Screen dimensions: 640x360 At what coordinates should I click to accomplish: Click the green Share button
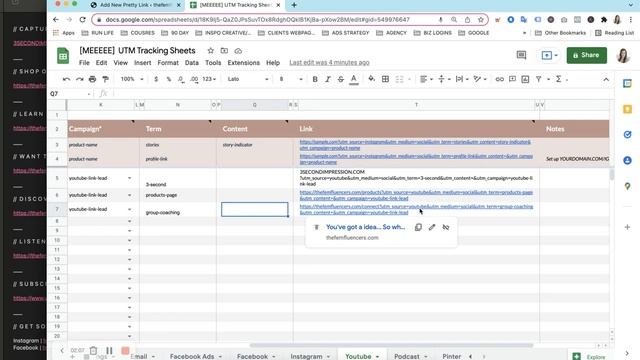pos(587,55)
